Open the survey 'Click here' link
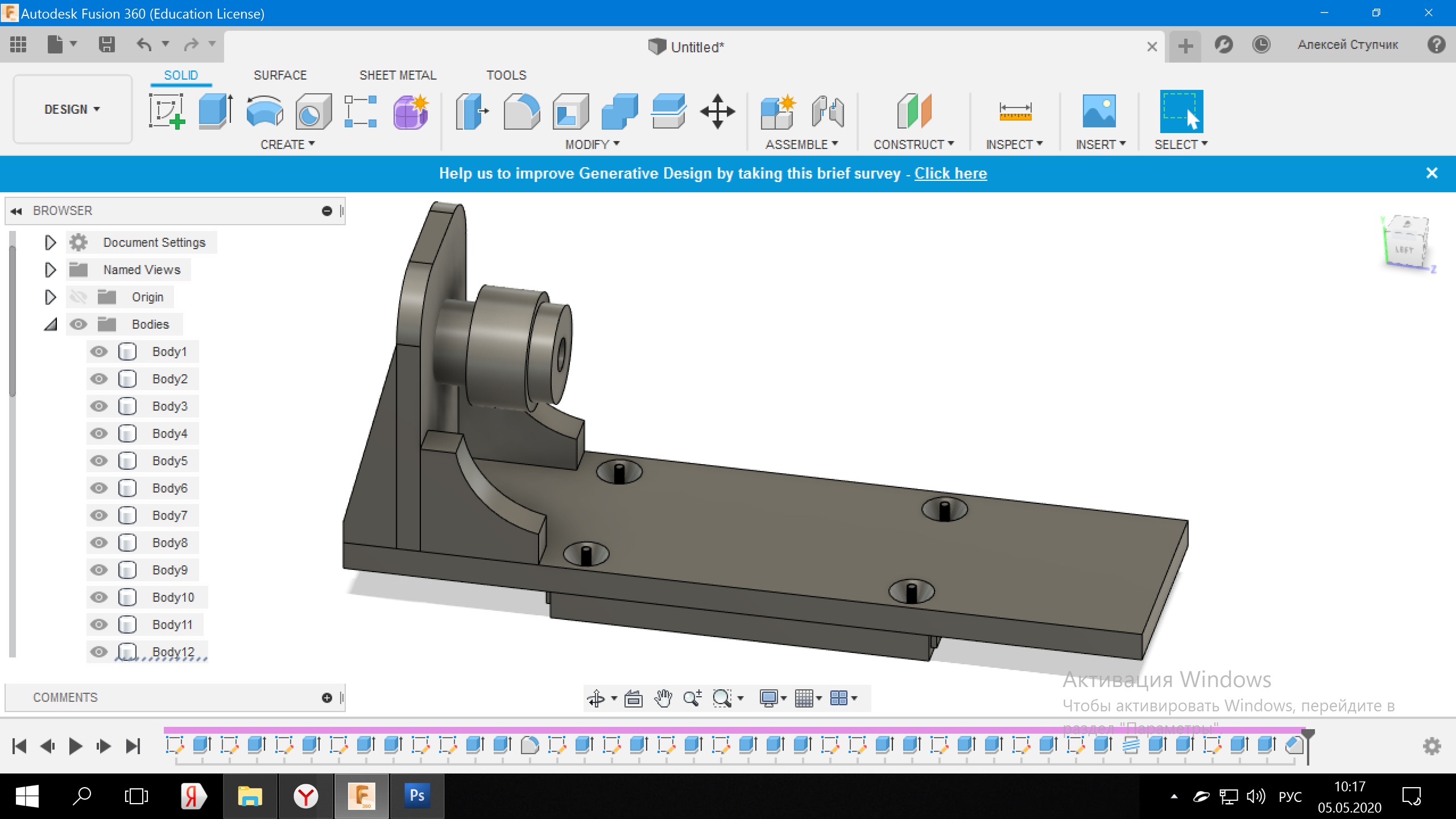1456x819 pixels. click(950, 173)
